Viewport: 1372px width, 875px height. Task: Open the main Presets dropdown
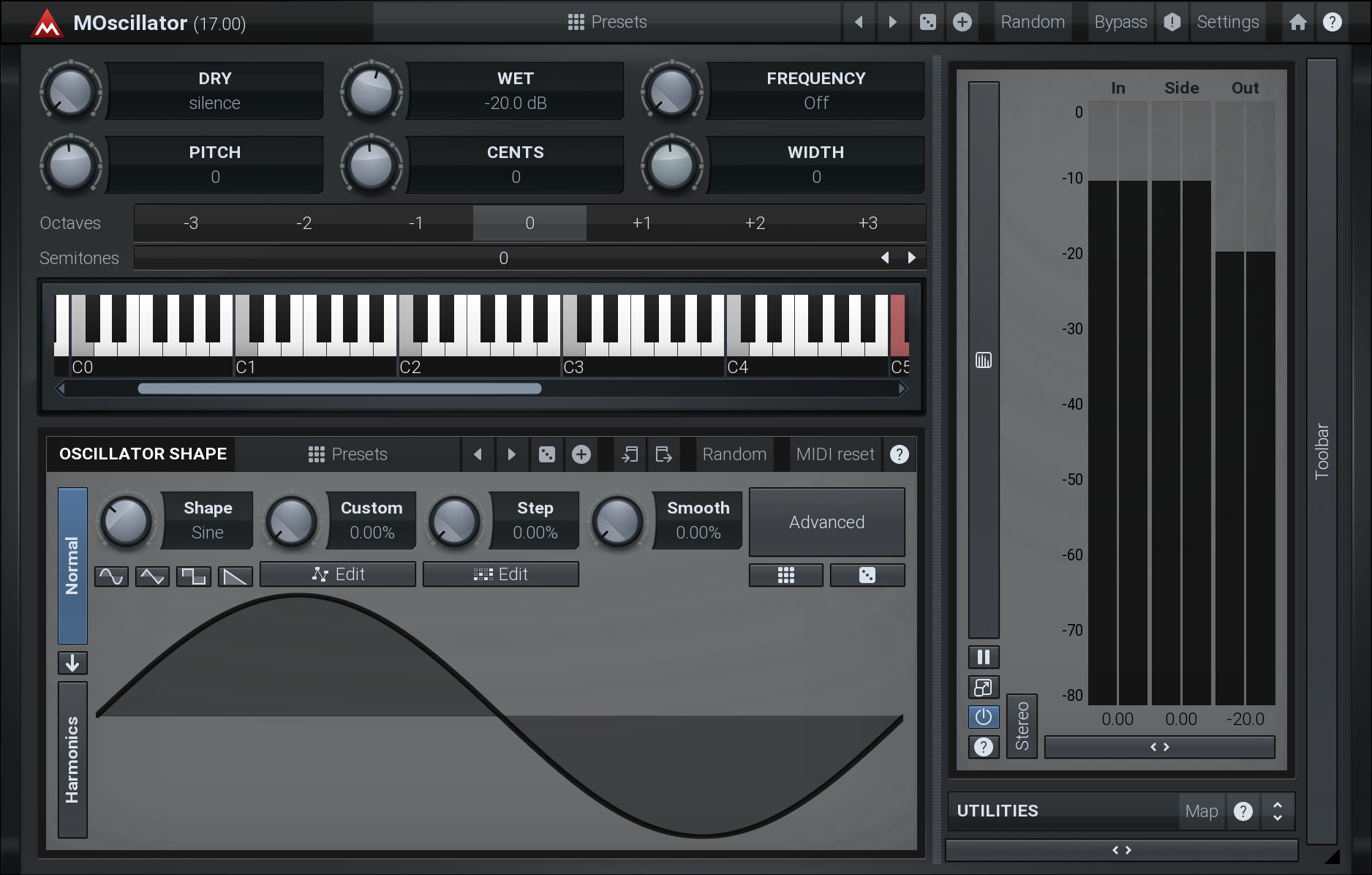pos(607,22)
